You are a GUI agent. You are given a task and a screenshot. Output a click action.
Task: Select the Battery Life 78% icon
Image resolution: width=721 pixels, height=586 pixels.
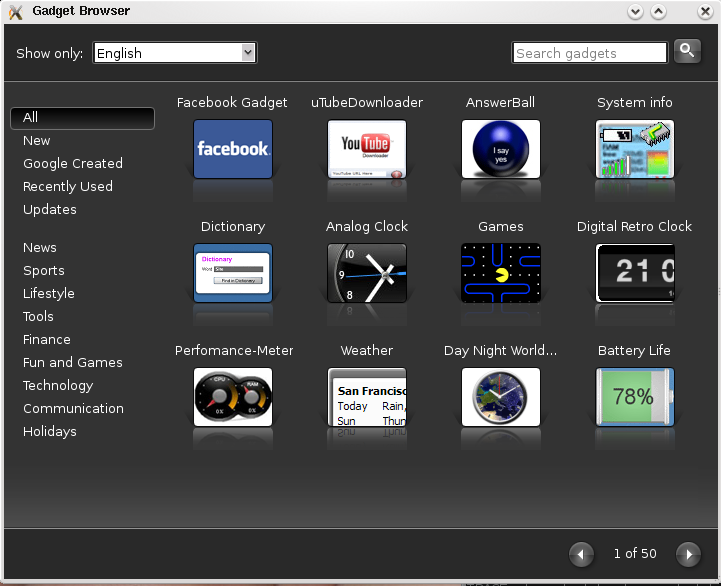click(x=635, y=397)
